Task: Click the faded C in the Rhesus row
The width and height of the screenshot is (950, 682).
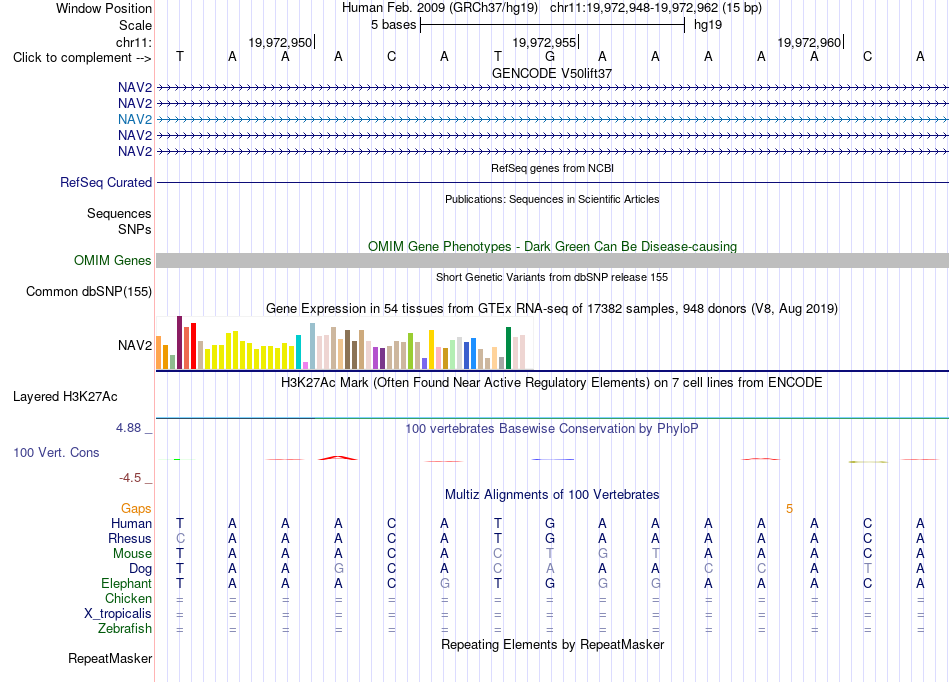Action: coord(180,538)
